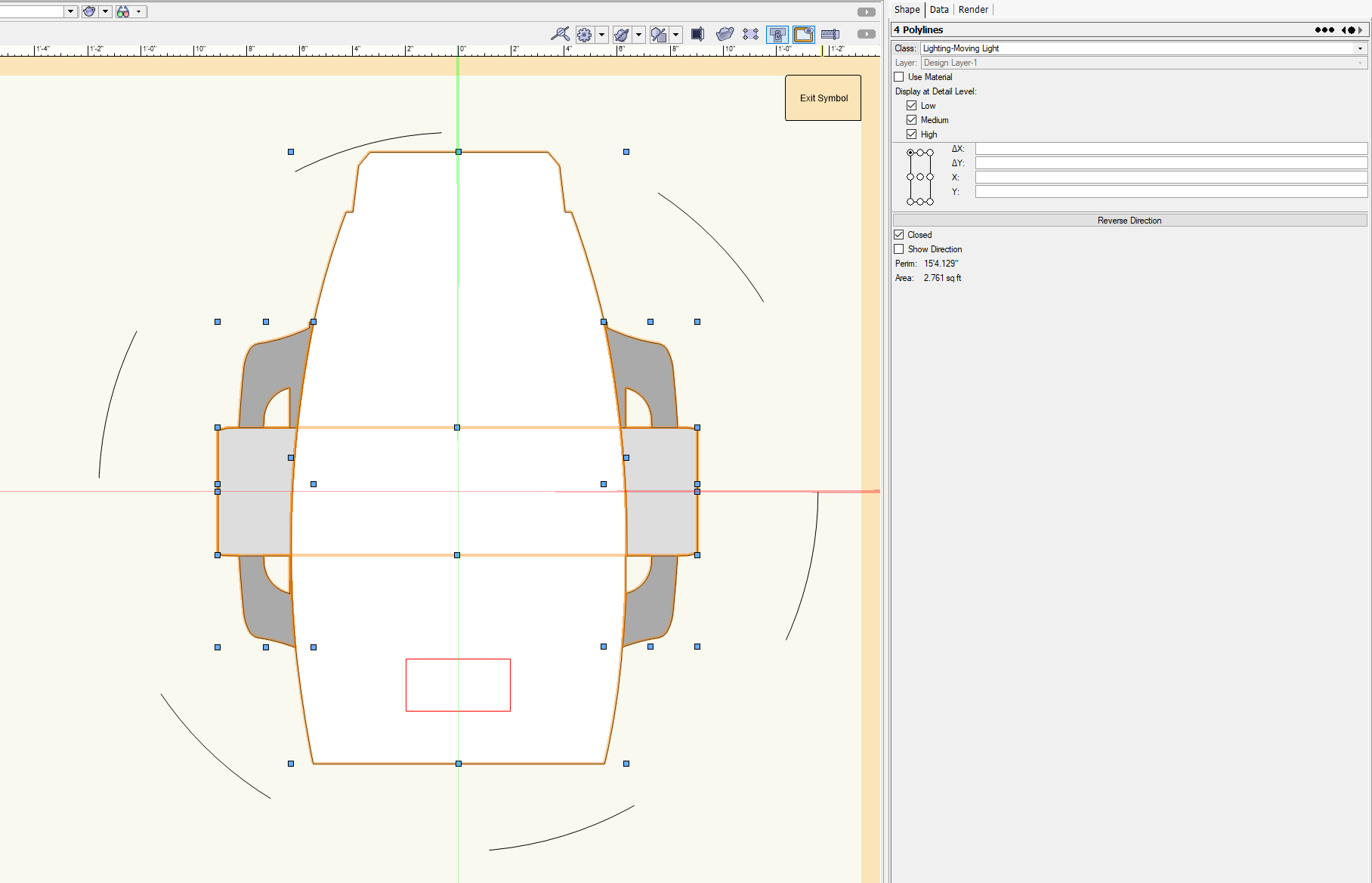Click the Exit Symbol button
This screenshot has width=1372, height=883.
coord(823,98)
